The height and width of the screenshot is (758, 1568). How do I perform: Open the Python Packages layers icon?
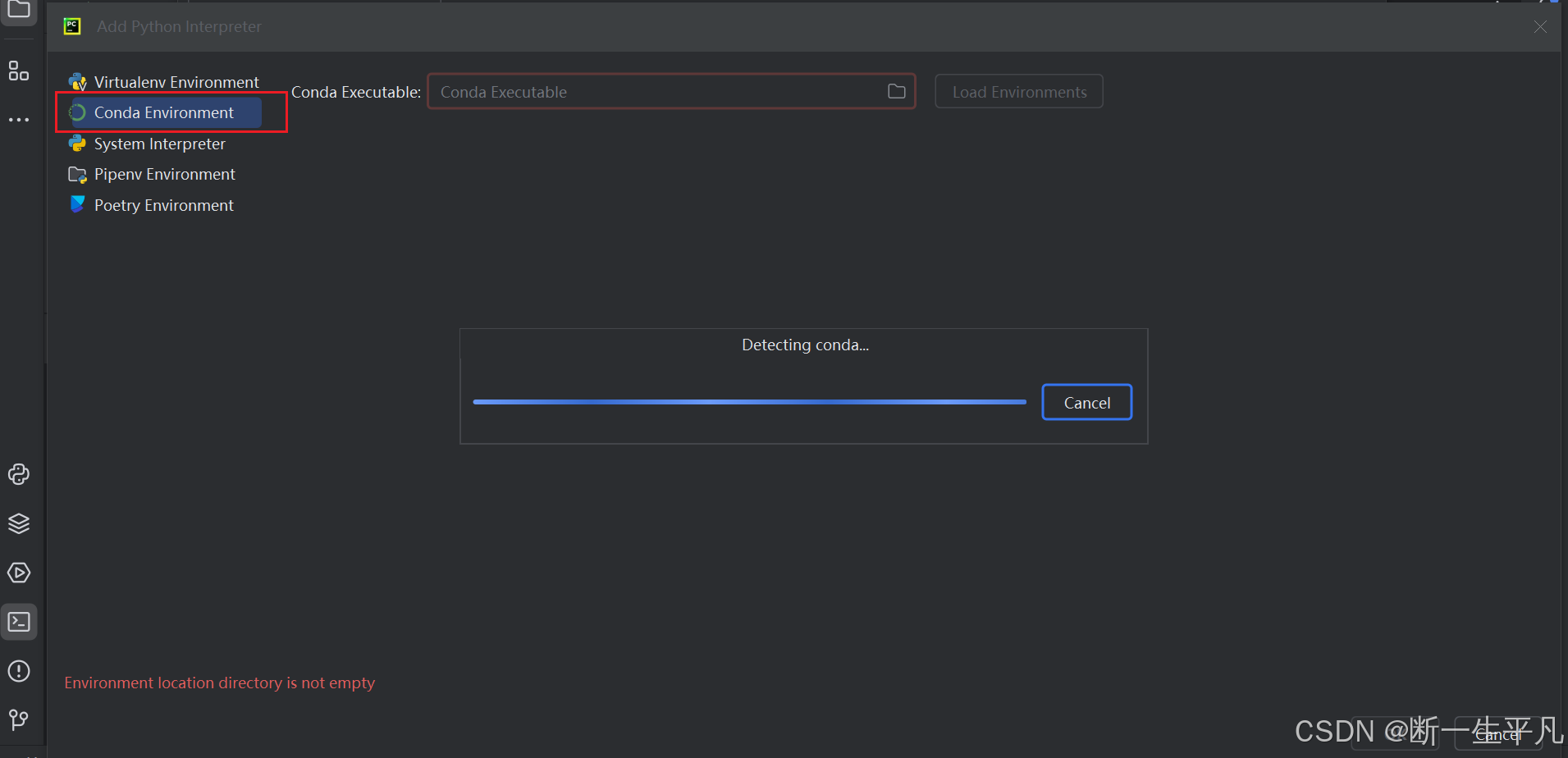coord(18,523)
